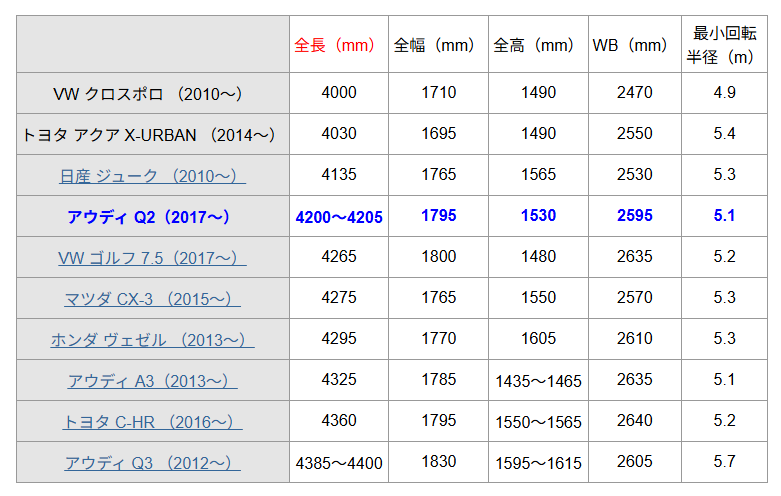The height and width of the screenshot is (496, 781).
Task: Click length value 4030 for アクア X-URBAN
Action: [339, 133]
